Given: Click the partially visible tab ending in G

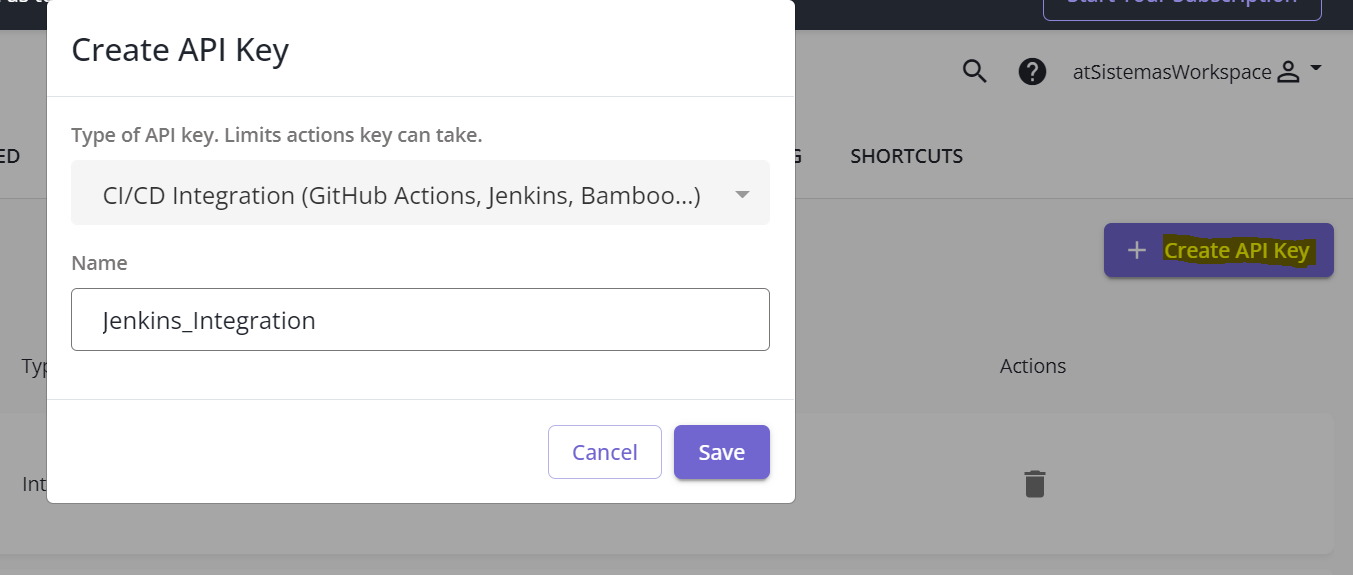Looking at the screenshot, I should (796, 156).
